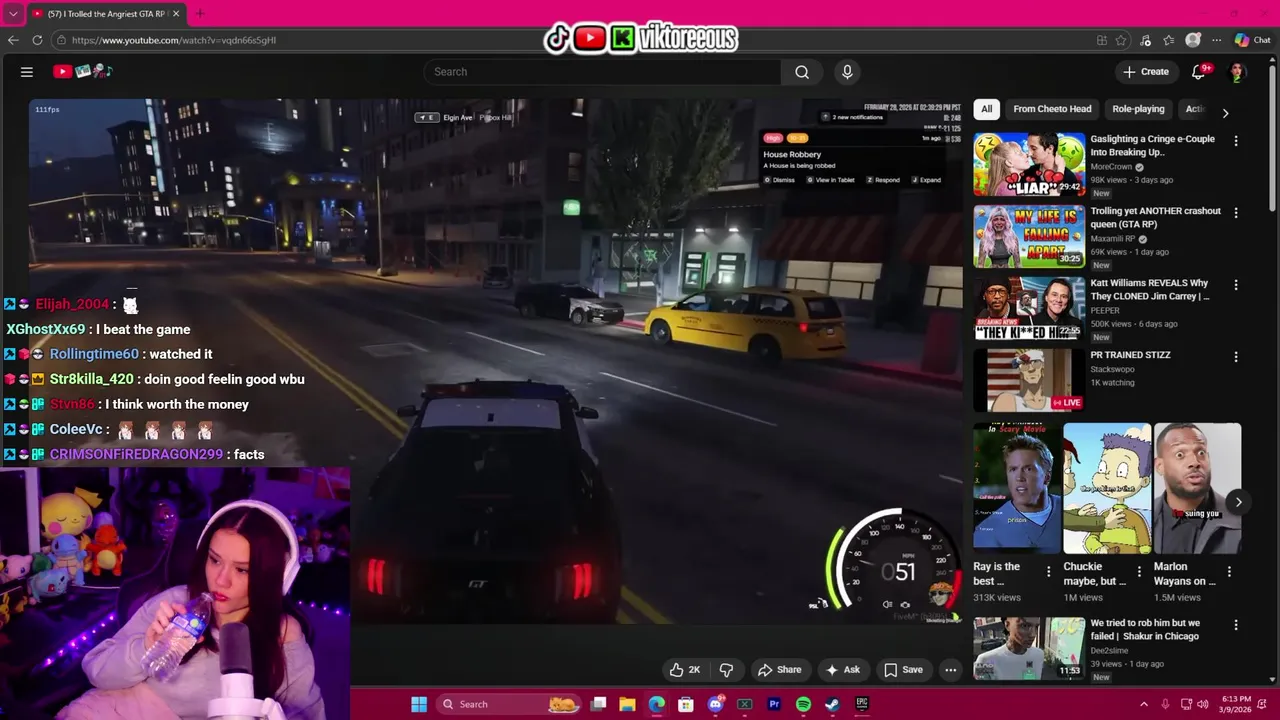Open options menu for Katt Williams video

1236,285
